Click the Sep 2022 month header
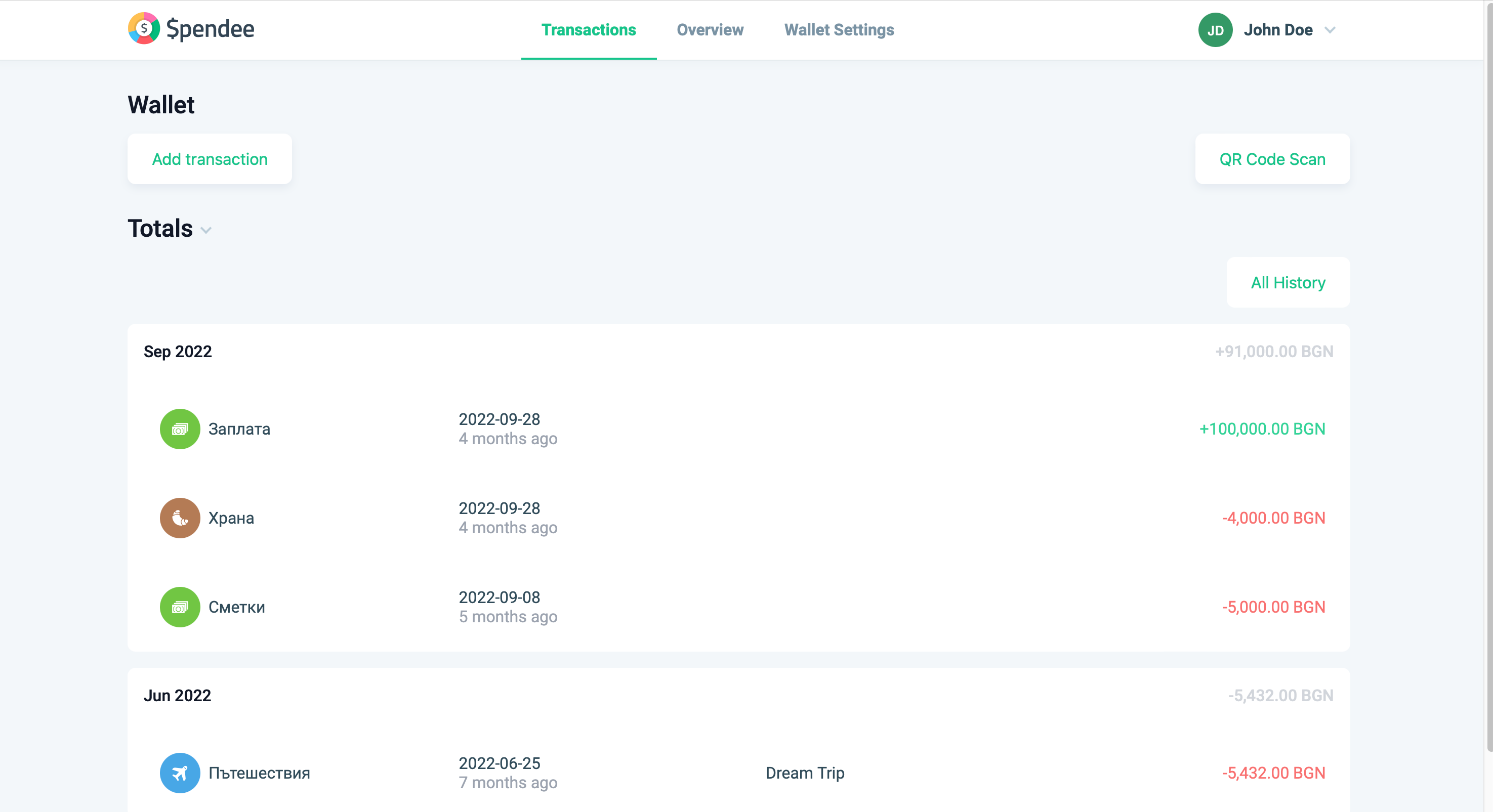Screen dimensions: 1493x812 (x=177, y=352)
